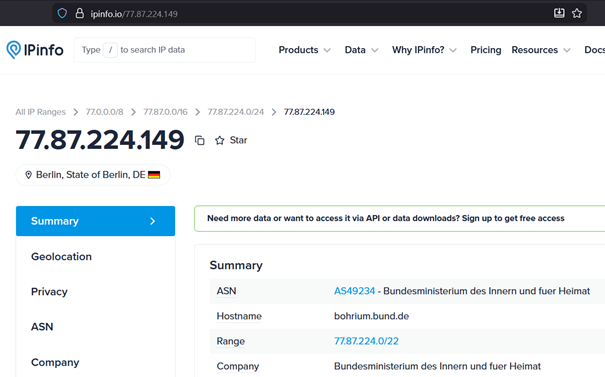Click the location pin icon for Berlin
The height and width of the screenshot is (377, 605).
click(x=28, y=175)
